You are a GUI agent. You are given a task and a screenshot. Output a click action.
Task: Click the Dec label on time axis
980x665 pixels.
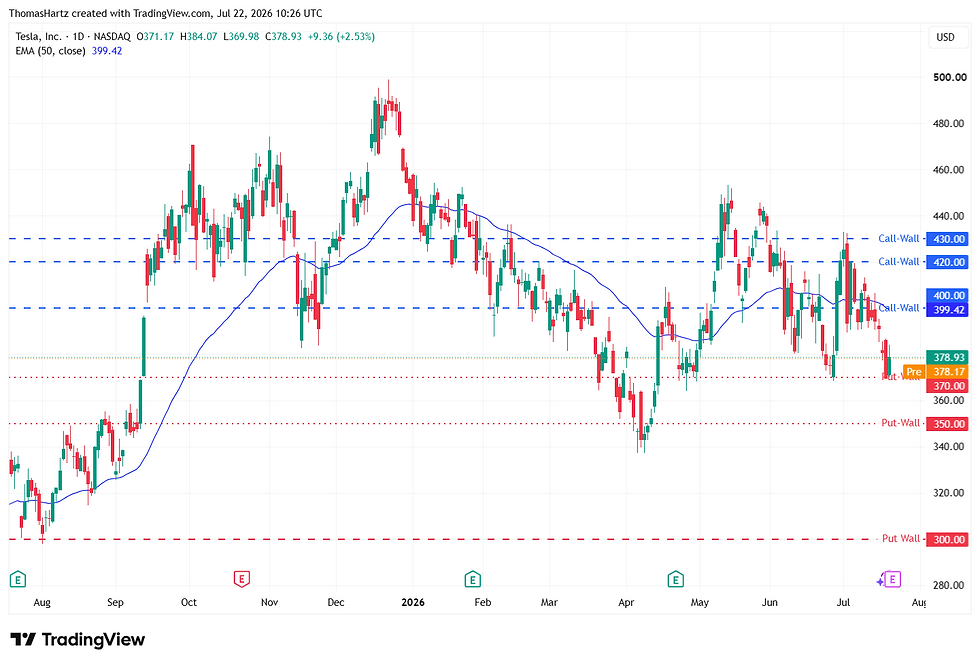click(x=336, y=602)
